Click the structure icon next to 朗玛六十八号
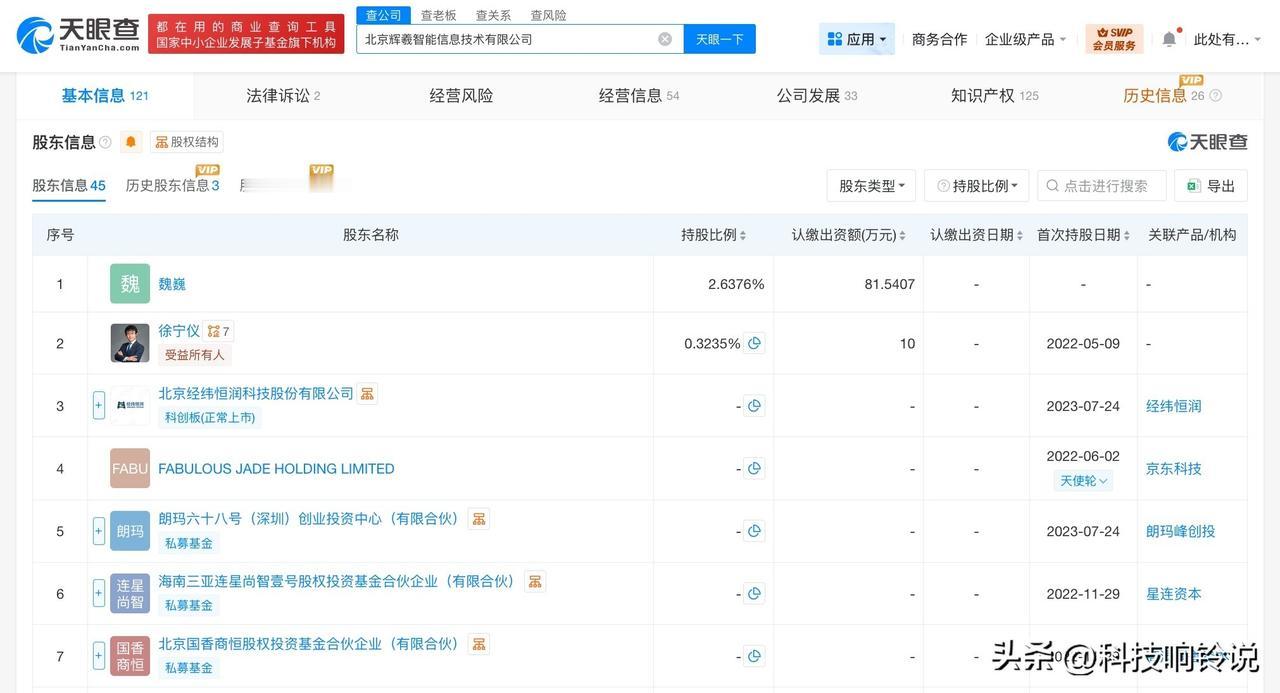Image resolution: width=1280 pixels, height=693 pixels. coord(478,519)
